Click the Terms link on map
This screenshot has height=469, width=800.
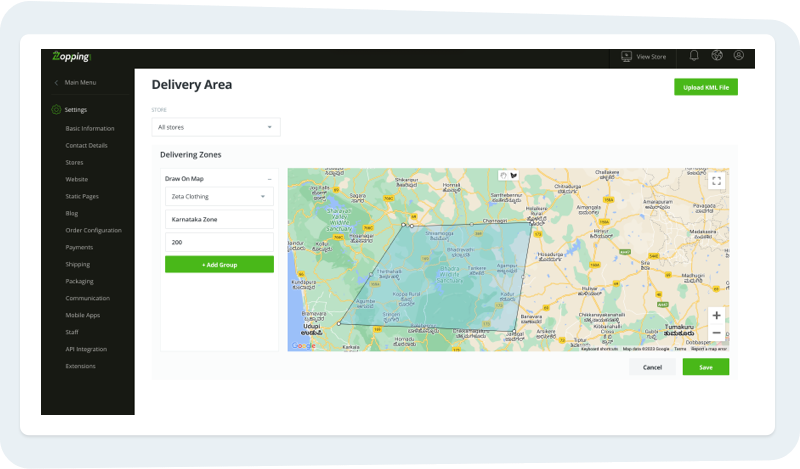[680, 349]
